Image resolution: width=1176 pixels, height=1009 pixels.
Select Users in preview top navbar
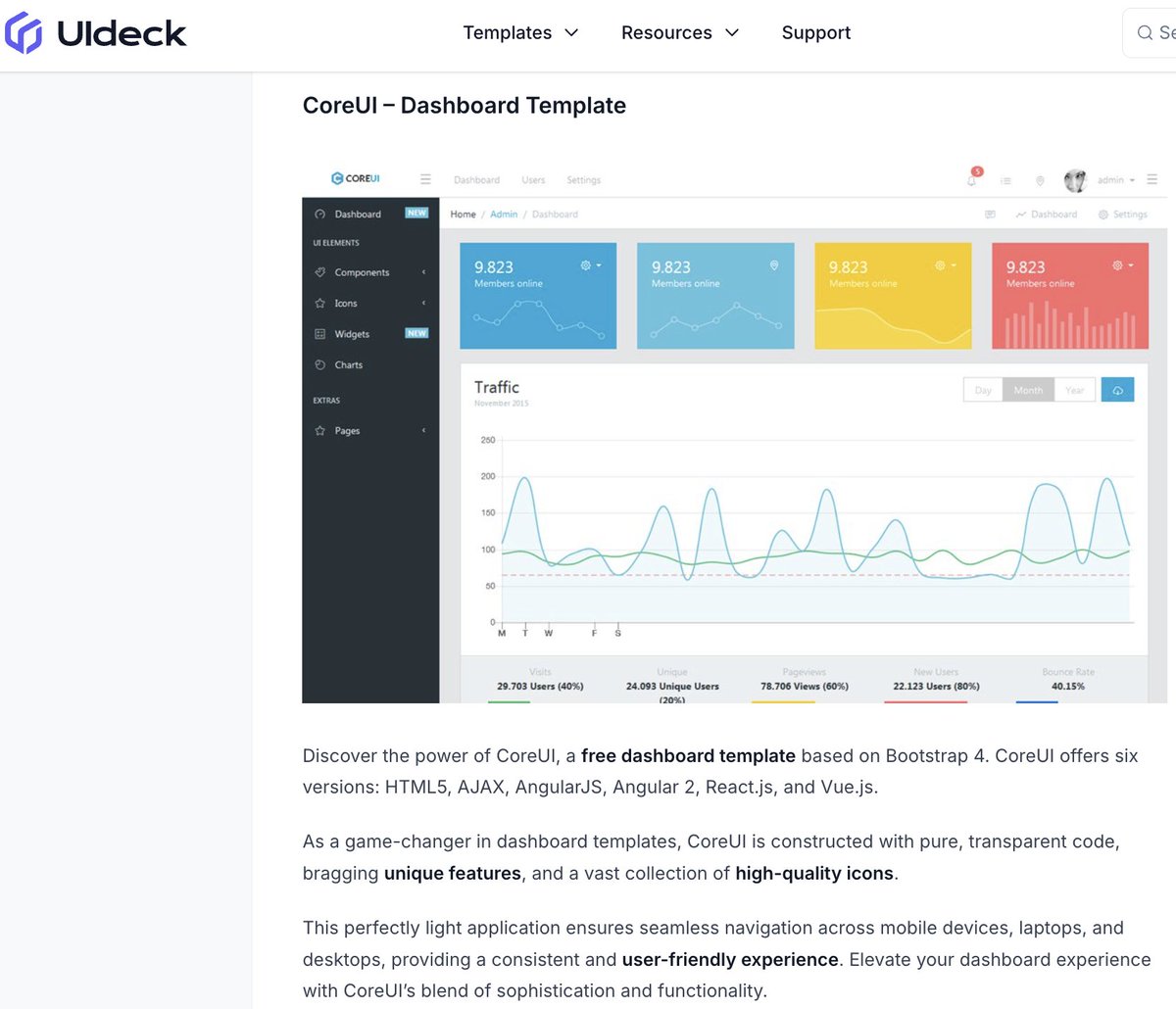tap(533, 180)
